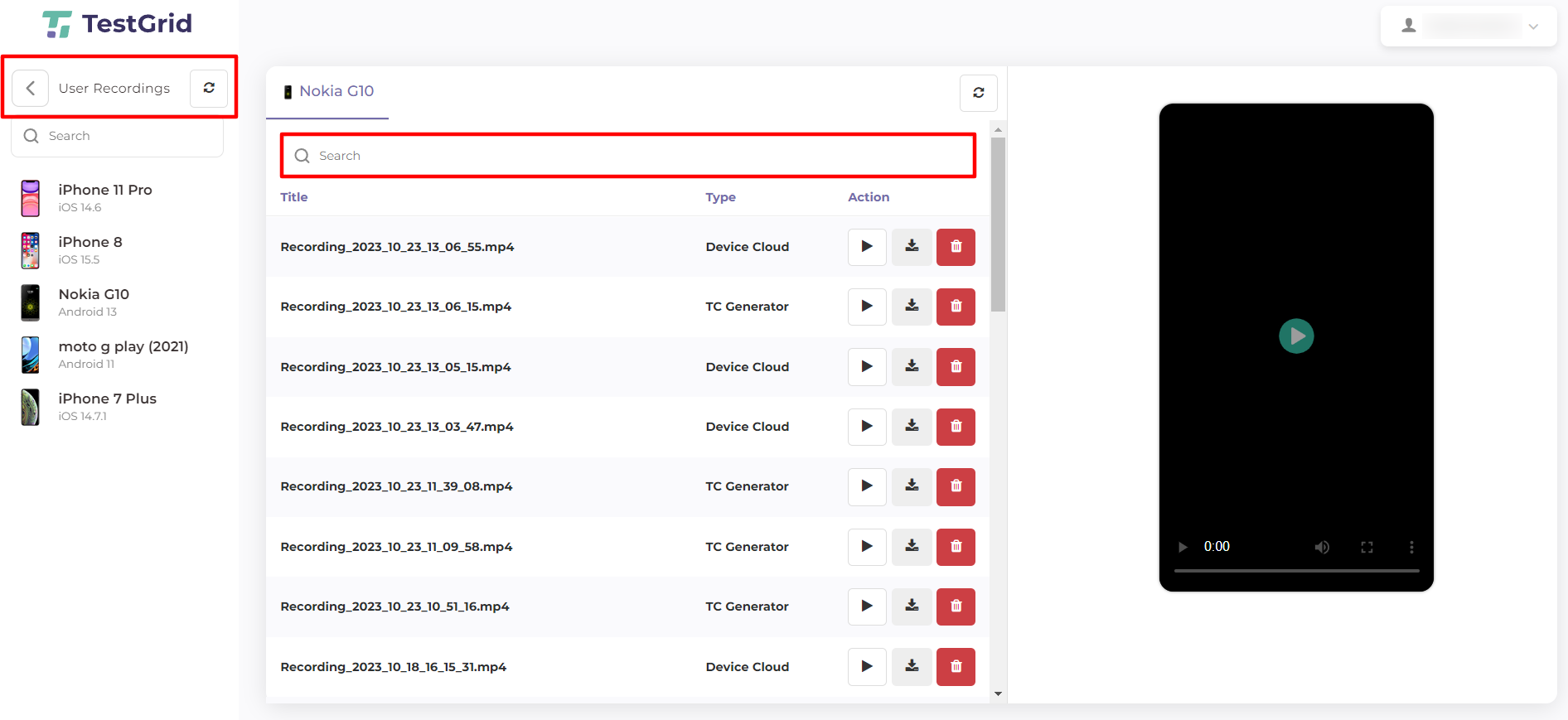This screenshot has height=720, width=1568.
Task: Open the user account dropdown
Action: (1469, 26)
